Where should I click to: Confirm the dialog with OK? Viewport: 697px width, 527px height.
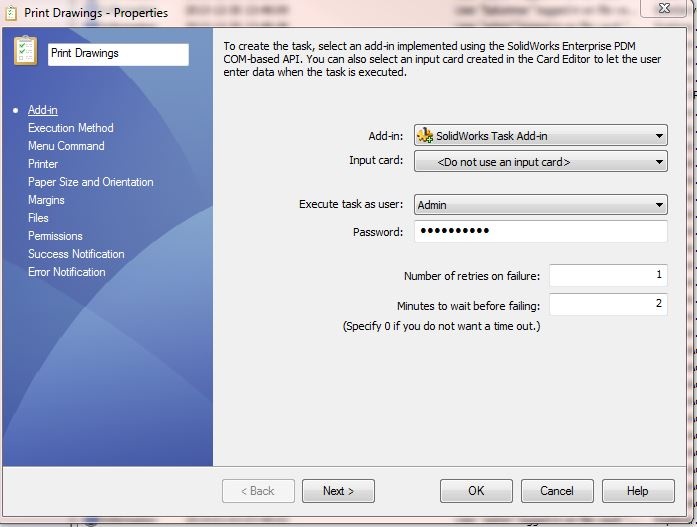[476, 491]
